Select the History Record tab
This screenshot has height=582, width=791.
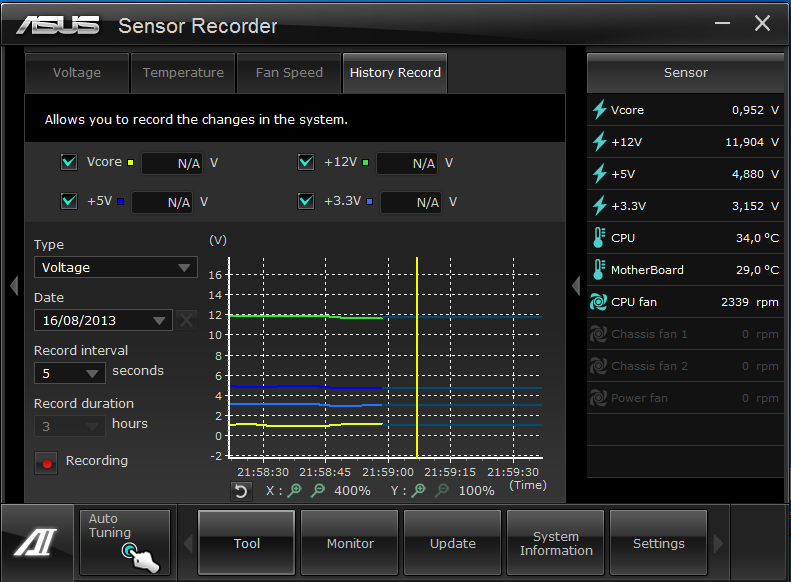tap(395, 73)
